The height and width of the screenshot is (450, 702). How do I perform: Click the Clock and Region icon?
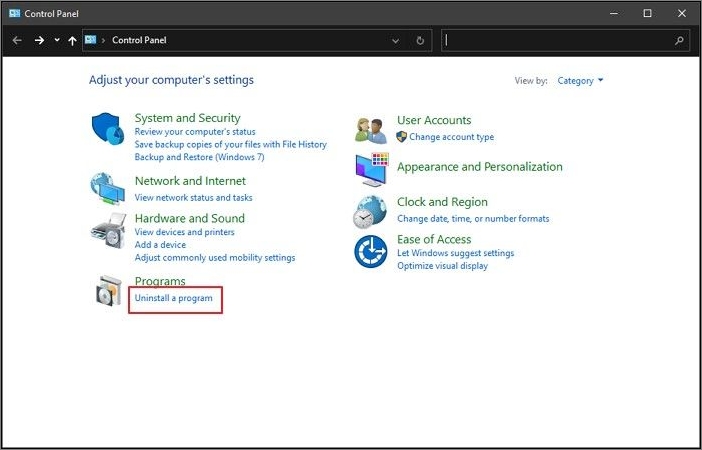(371, 211)
